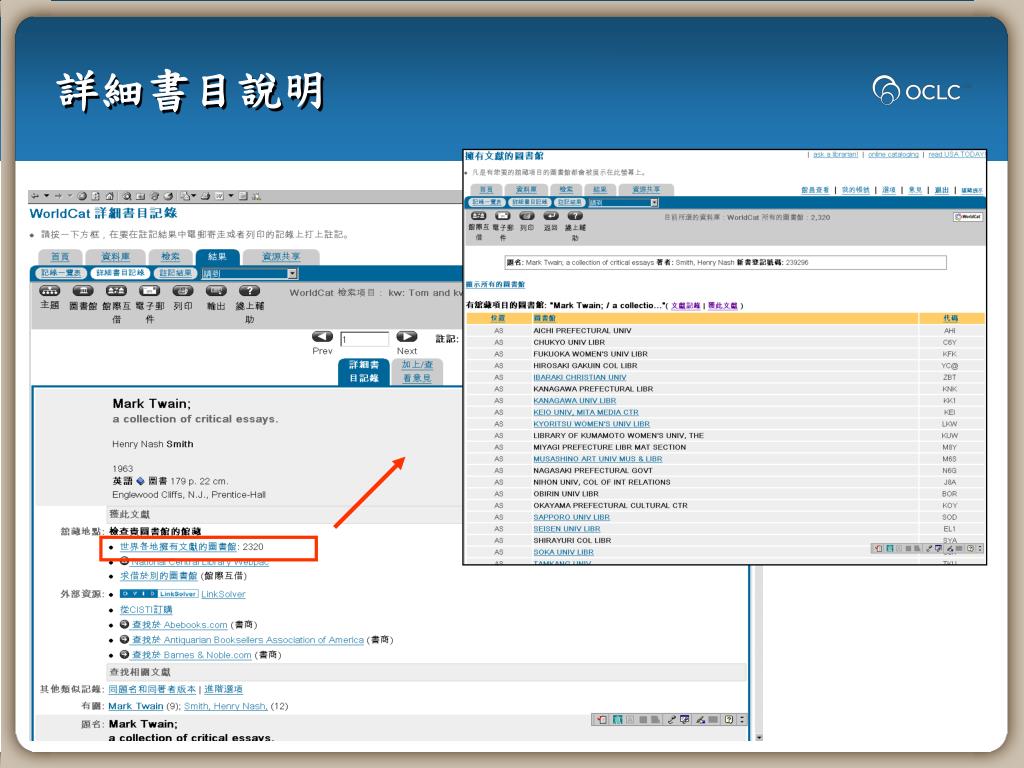Select the 詳細書目記錄 sub-tab above the record
This screenshot has width=1024, height=768.
364,372
